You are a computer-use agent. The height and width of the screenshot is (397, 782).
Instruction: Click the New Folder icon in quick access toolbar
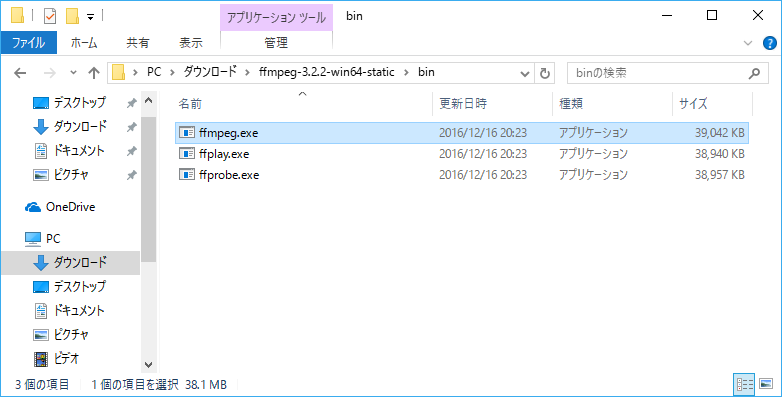click(73, 16)
